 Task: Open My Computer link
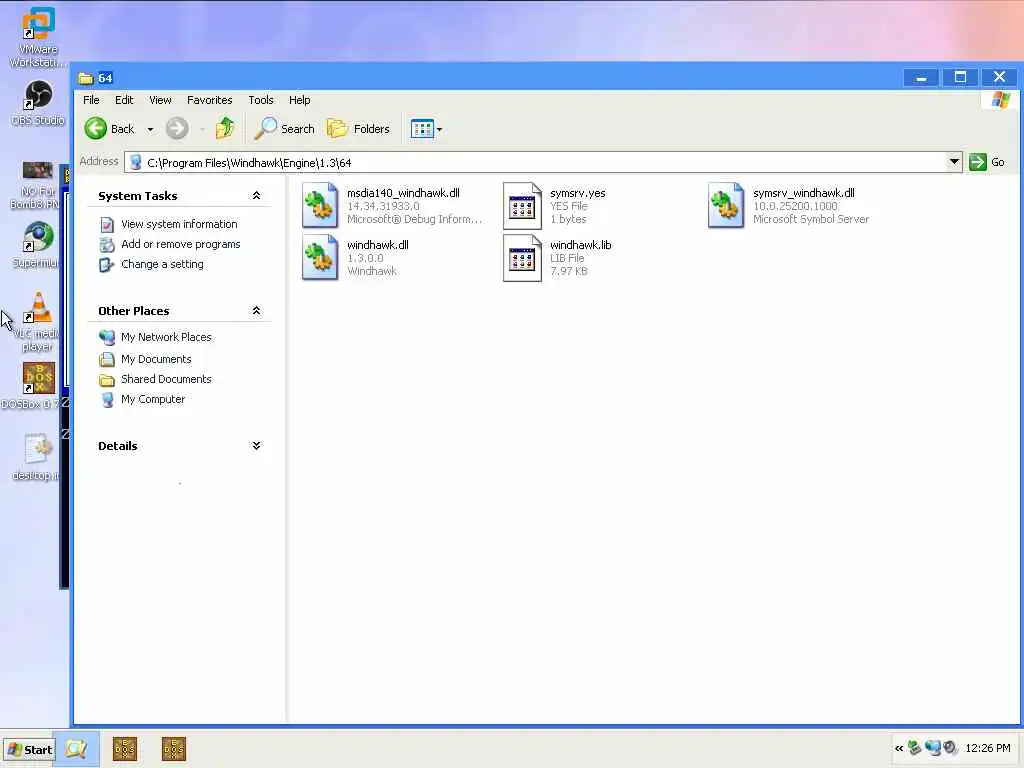click(x=153, y=399)
